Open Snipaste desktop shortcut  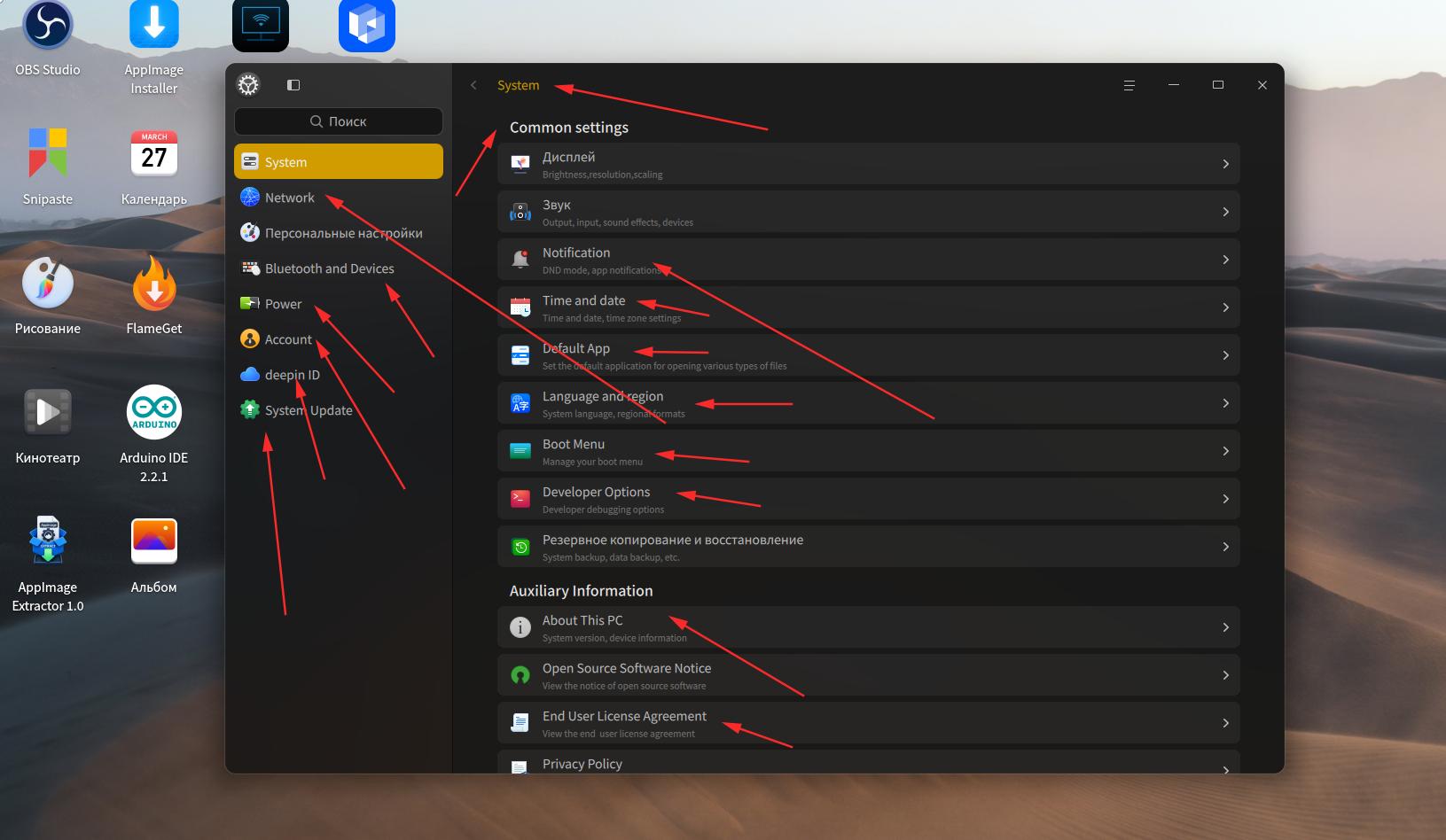(x=48, y=167)
